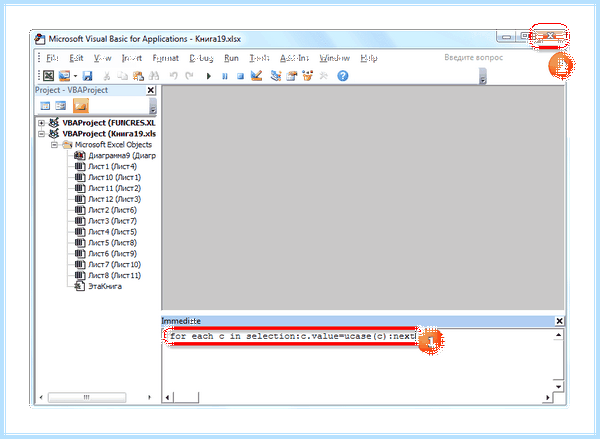Open the Debug menu
The height and width of the screenshot is (439, 600).
(x=201, y=58)
